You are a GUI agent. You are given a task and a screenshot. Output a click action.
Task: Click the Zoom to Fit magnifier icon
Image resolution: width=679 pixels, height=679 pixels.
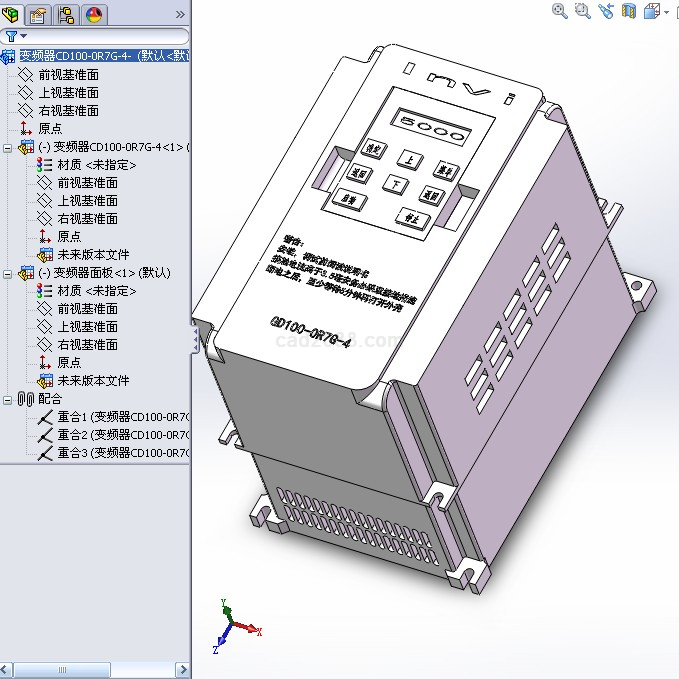pyautogui.click(x=560, y=11)
